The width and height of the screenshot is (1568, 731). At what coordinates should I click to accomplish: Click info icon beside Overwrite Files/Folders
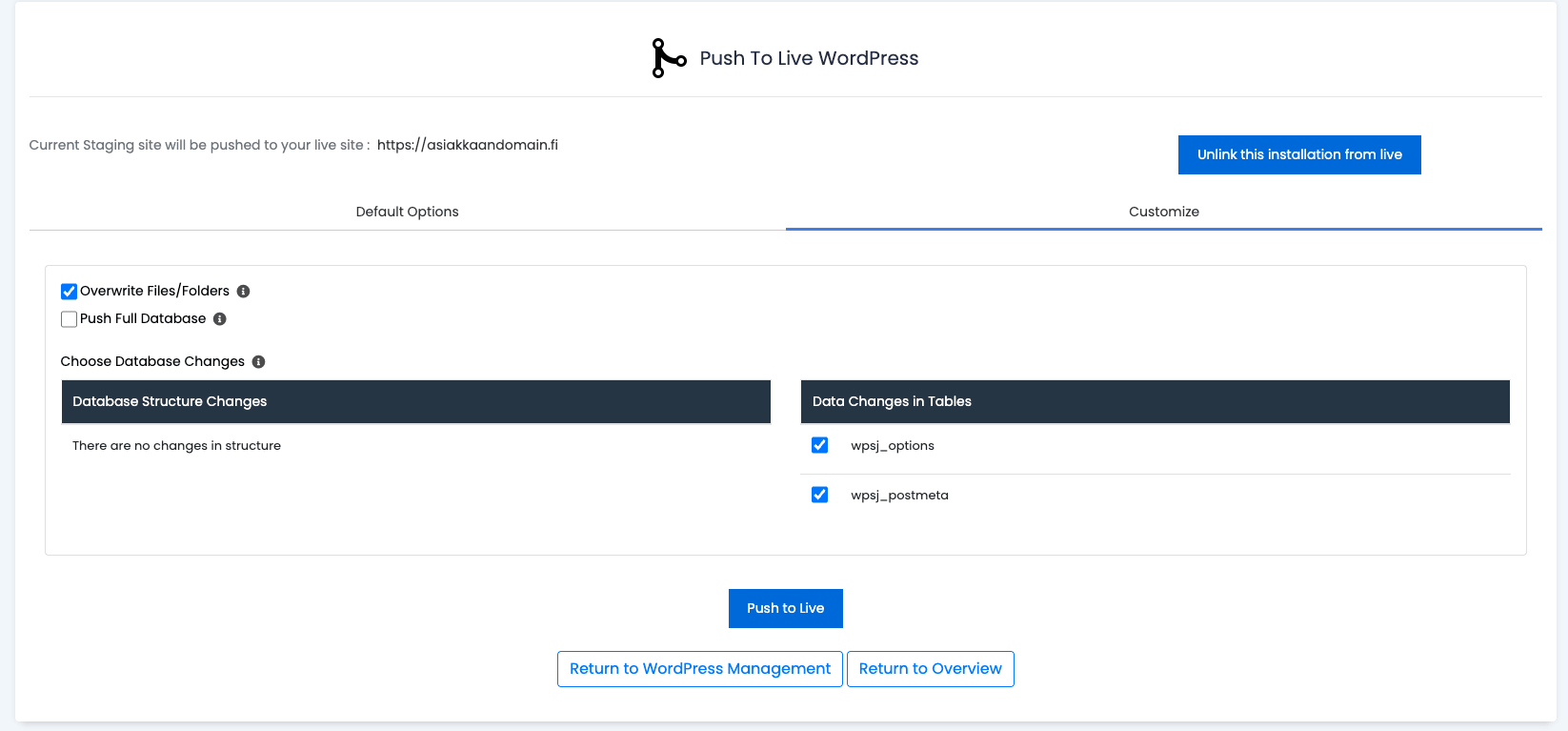243,292
